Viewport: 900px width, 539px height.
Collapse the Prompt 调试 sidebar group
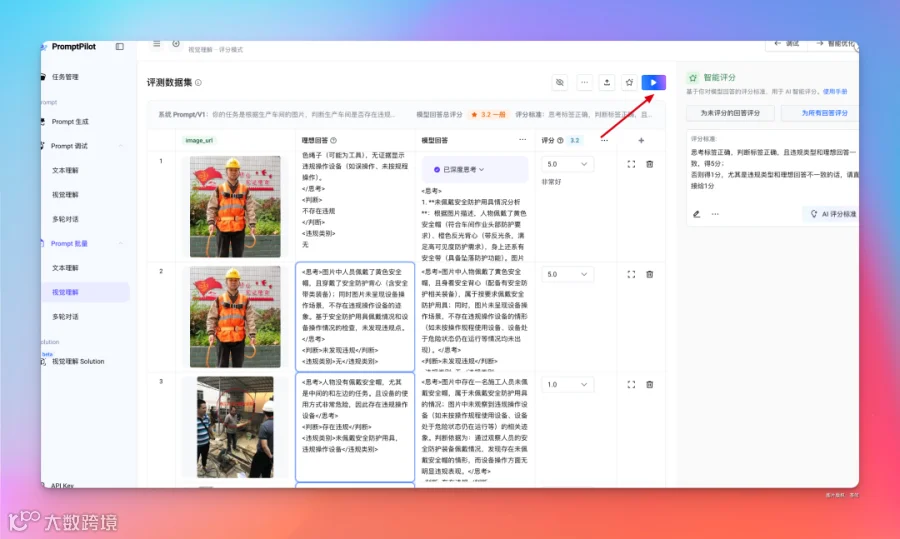[121, 146]
